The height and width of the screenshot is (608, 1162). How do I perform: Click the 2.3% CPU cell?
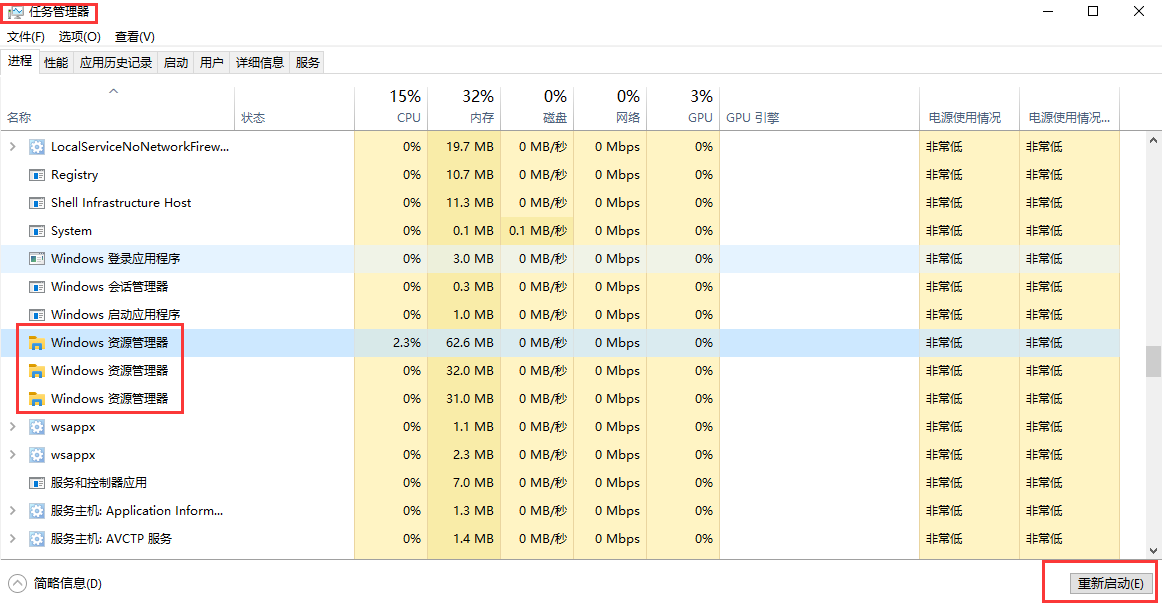pyautogui.click(x=391, y=343)
